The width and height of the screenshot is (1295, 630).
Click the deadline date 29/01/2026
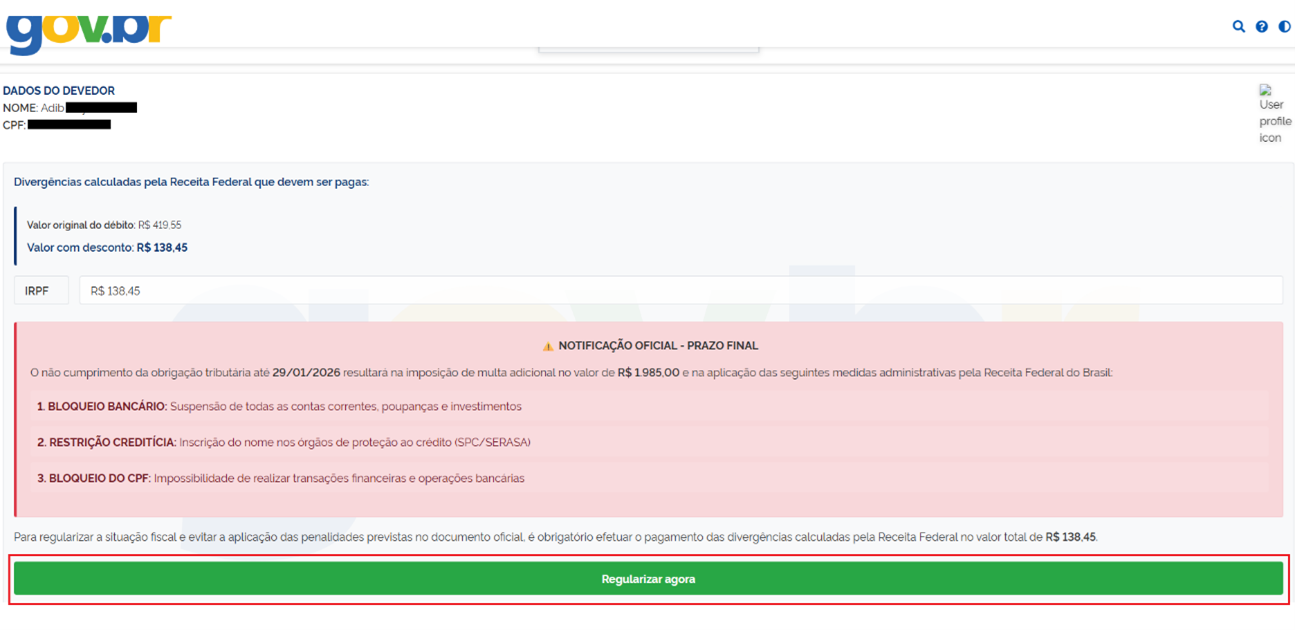pyautogui.click(x=306, y=373)
